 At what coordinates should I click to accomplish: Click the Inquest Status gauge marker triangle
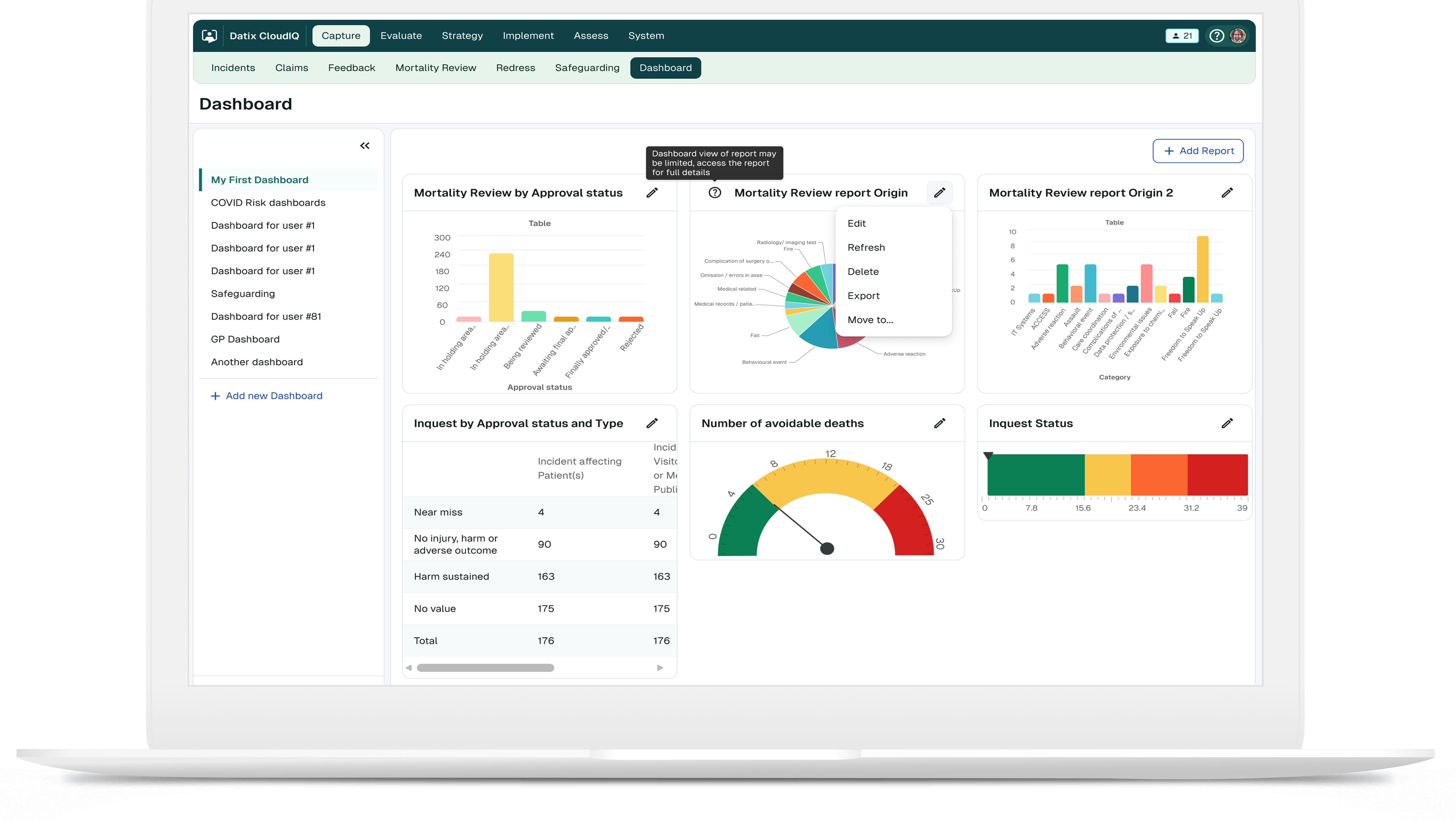pyautogui.click(x=988, y=455)
